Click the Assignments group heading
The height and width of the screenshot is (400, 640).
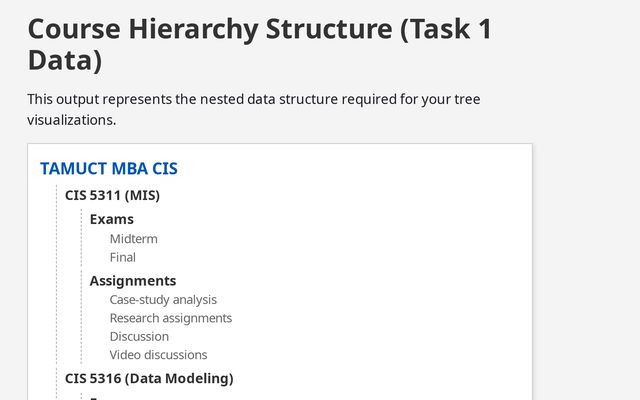tap(132, 281)
